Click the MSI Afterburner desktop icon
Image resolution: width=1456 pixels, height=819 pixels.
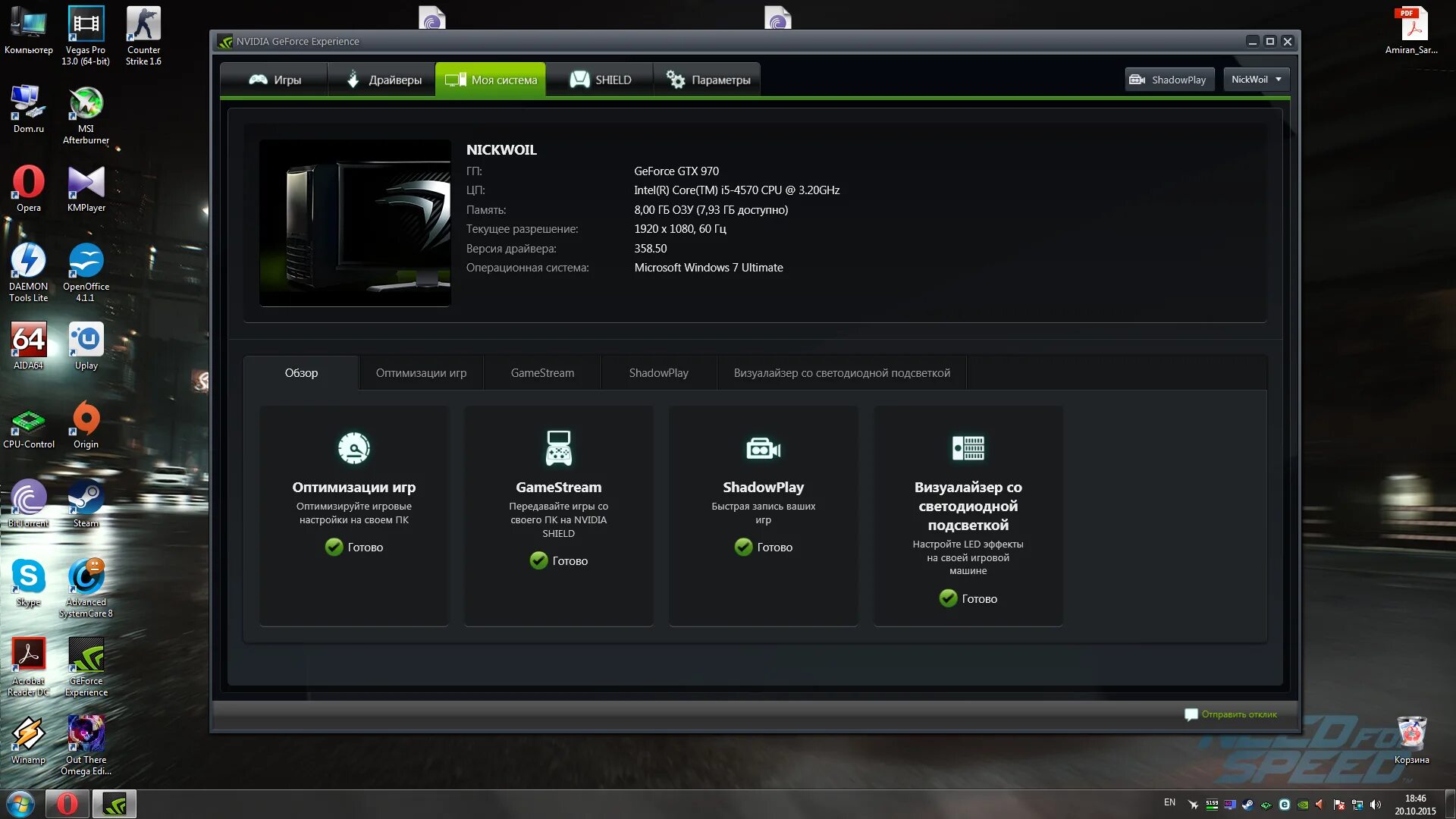[86, 115]
